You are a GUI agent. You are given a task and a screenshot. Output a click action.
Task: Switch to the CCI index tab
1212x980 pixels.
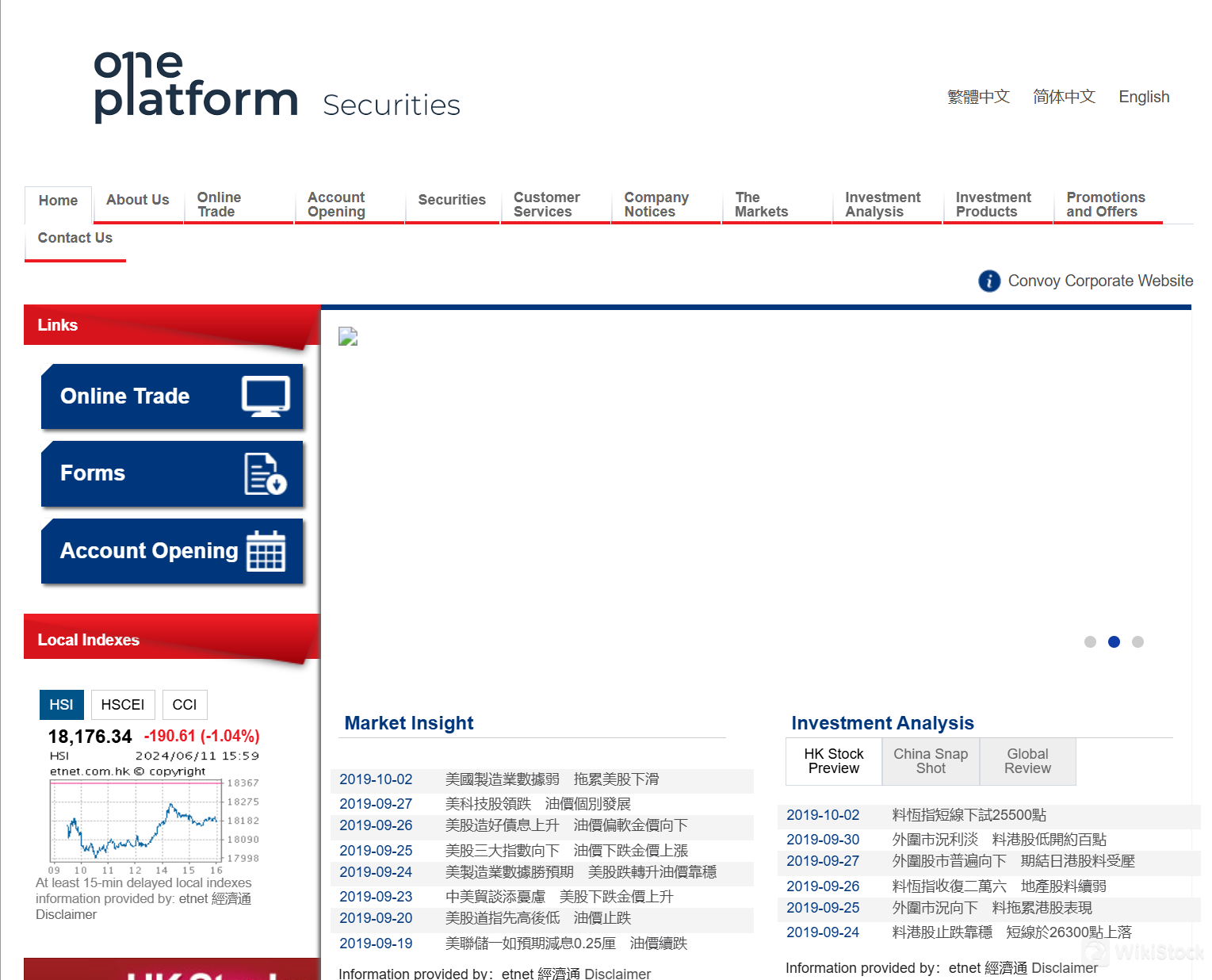coord(185,705)
